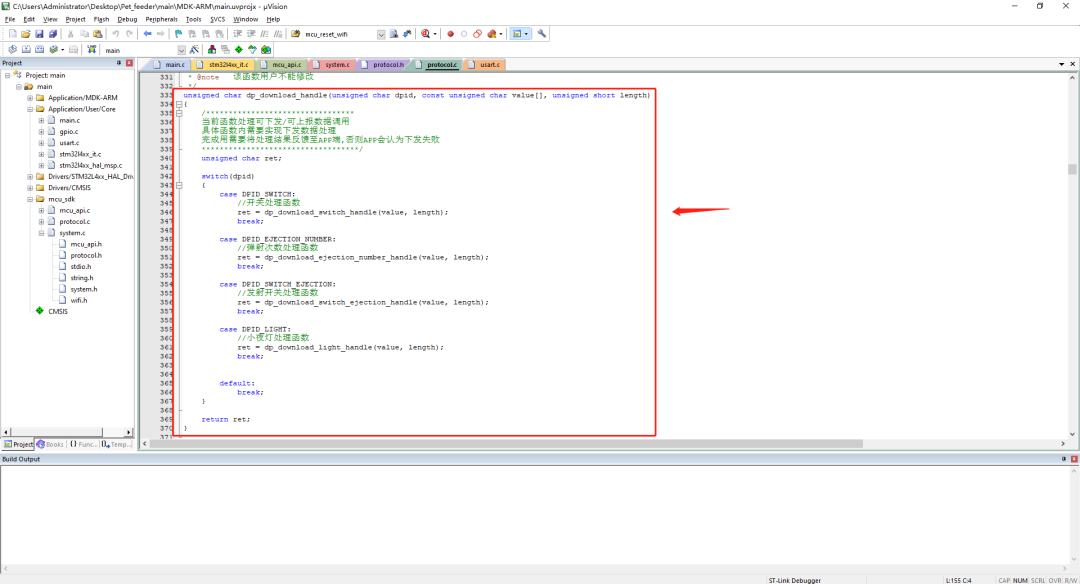Collapse the mcu_sdk group
The height and width of the screenshot is (584, 1080).
(30, 199)
